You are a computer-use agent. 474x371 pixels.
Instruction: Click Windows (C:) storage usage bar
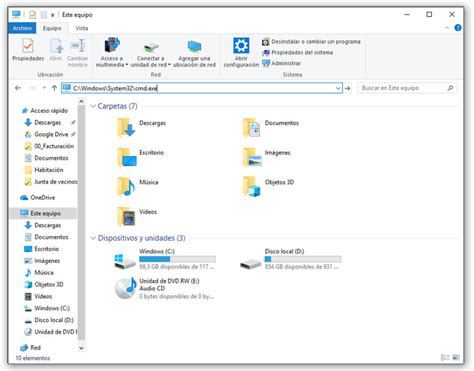[x=177, y=259]
